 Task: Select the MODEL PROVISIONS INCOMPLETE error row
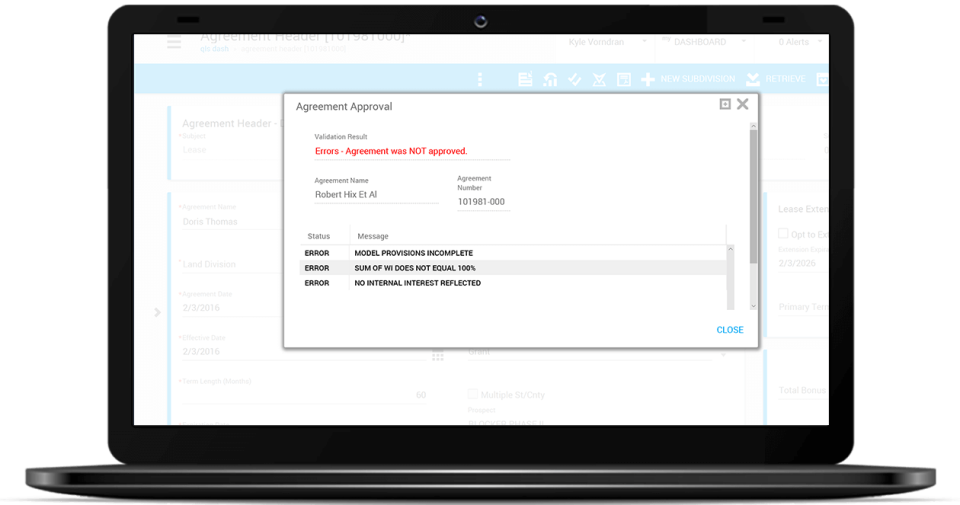513,253
